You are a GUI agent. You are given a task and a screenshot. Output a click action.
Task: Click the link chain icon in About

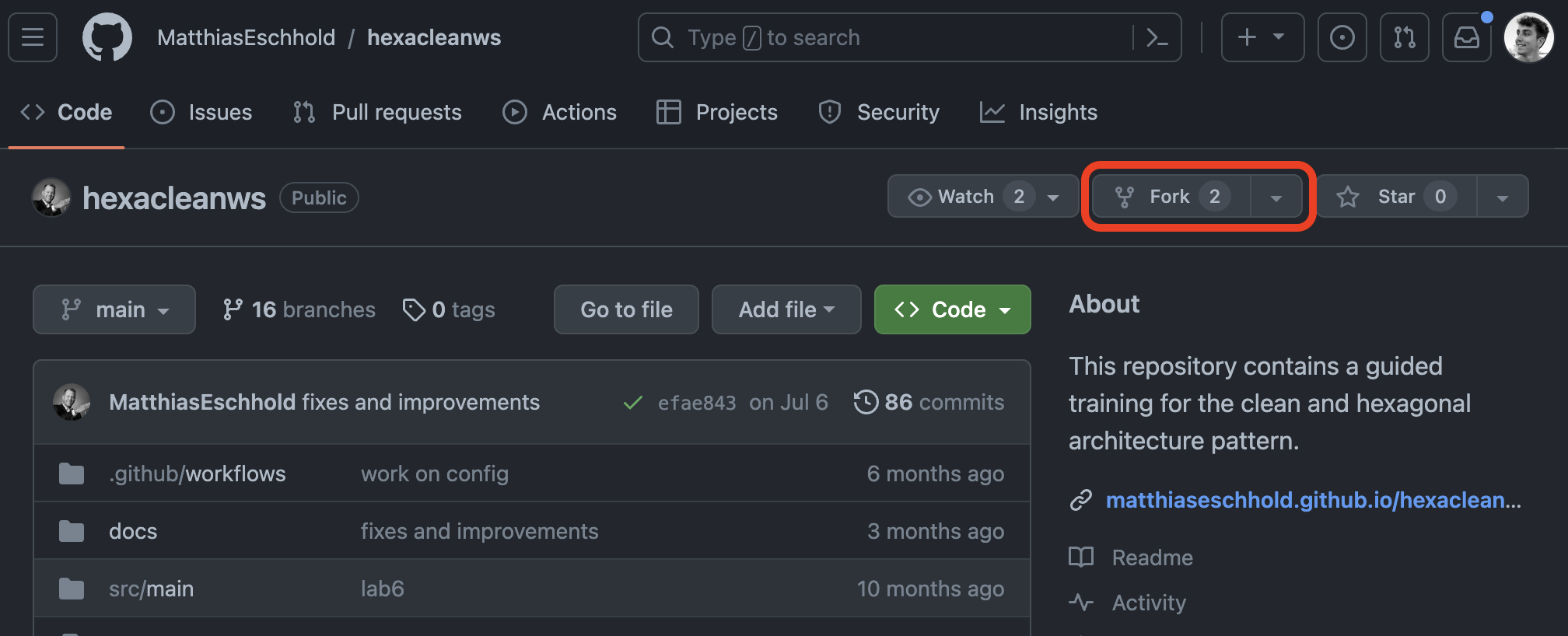[1081, 500]
